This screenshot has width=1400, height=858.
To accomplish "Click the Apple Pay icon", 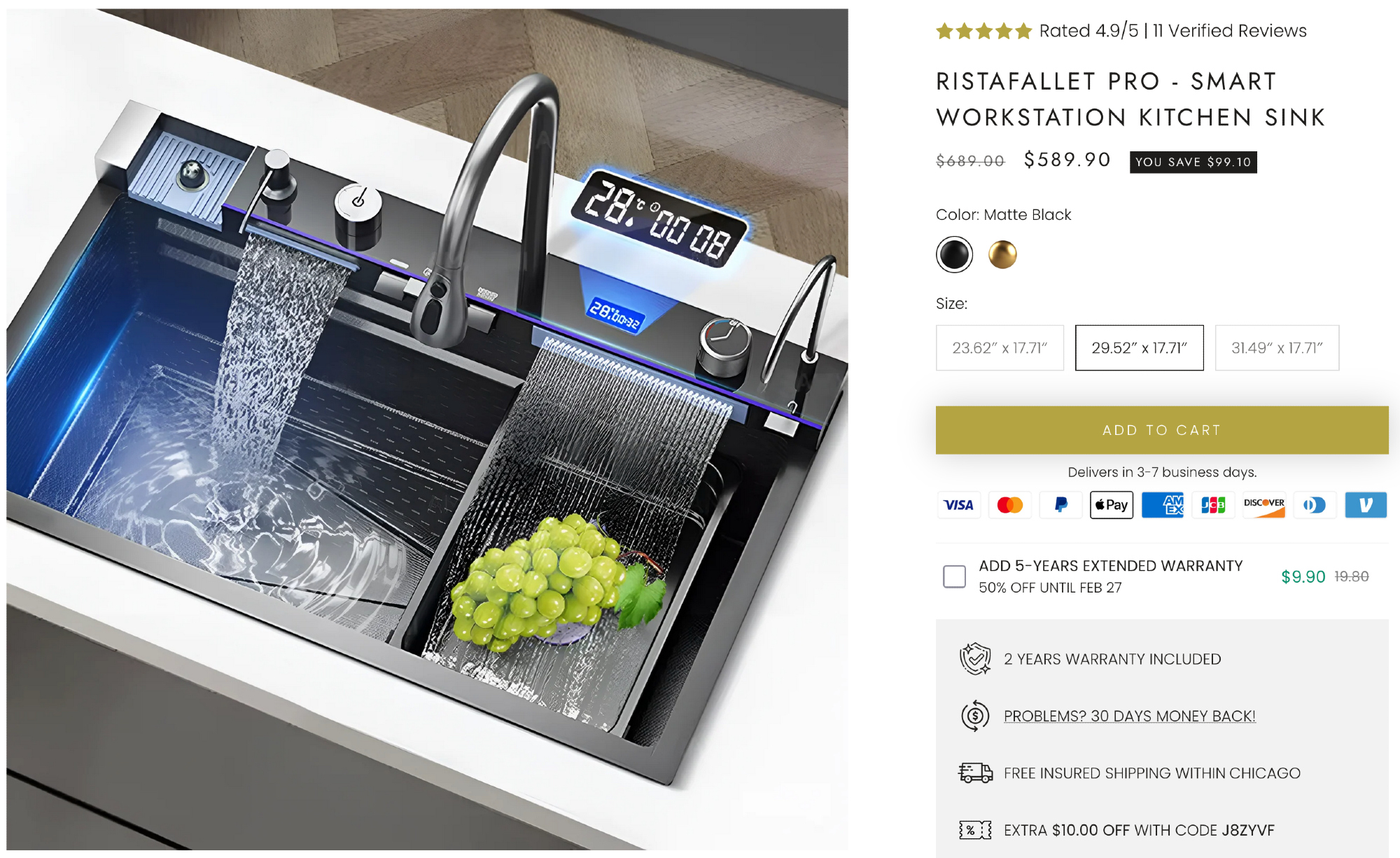I will pos(1112,505).
